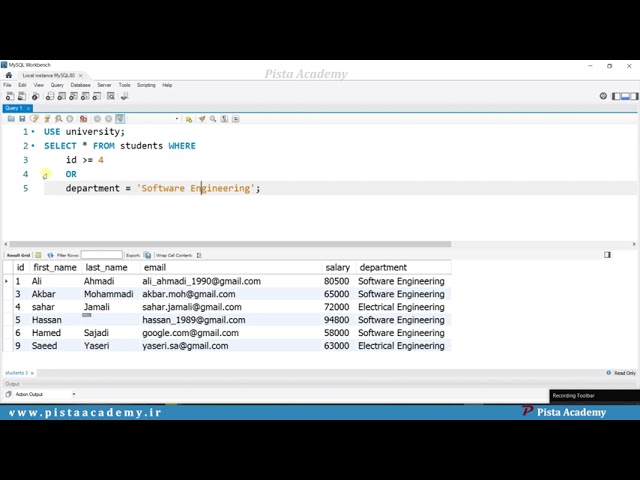
Task: Open the row limit dropdown arrow
Action: tap(177, 119)
